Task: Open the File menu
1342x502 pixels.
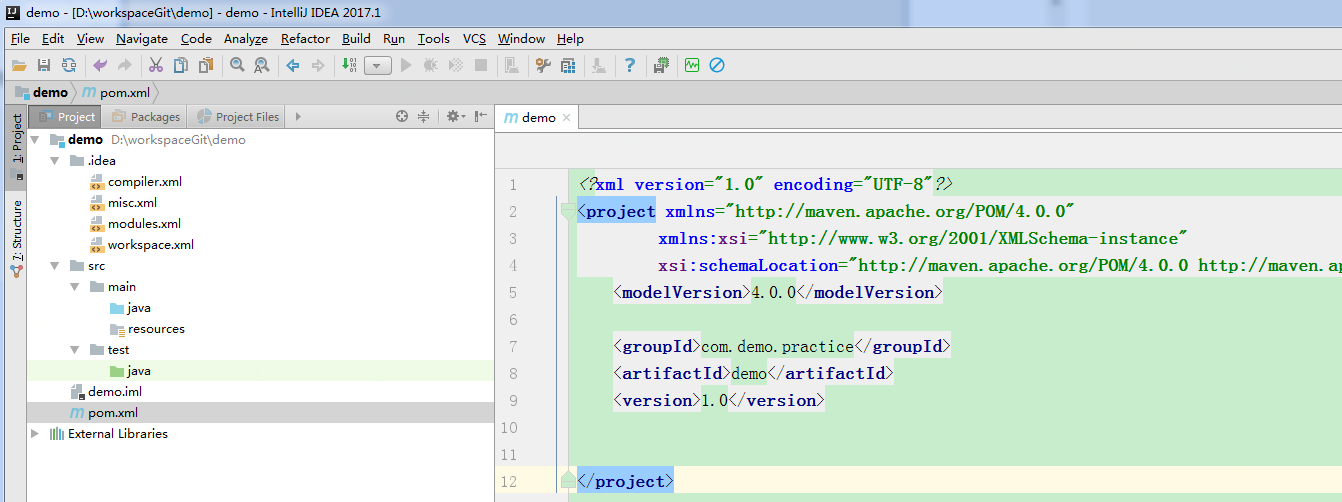Action: (x=20, y=39)
